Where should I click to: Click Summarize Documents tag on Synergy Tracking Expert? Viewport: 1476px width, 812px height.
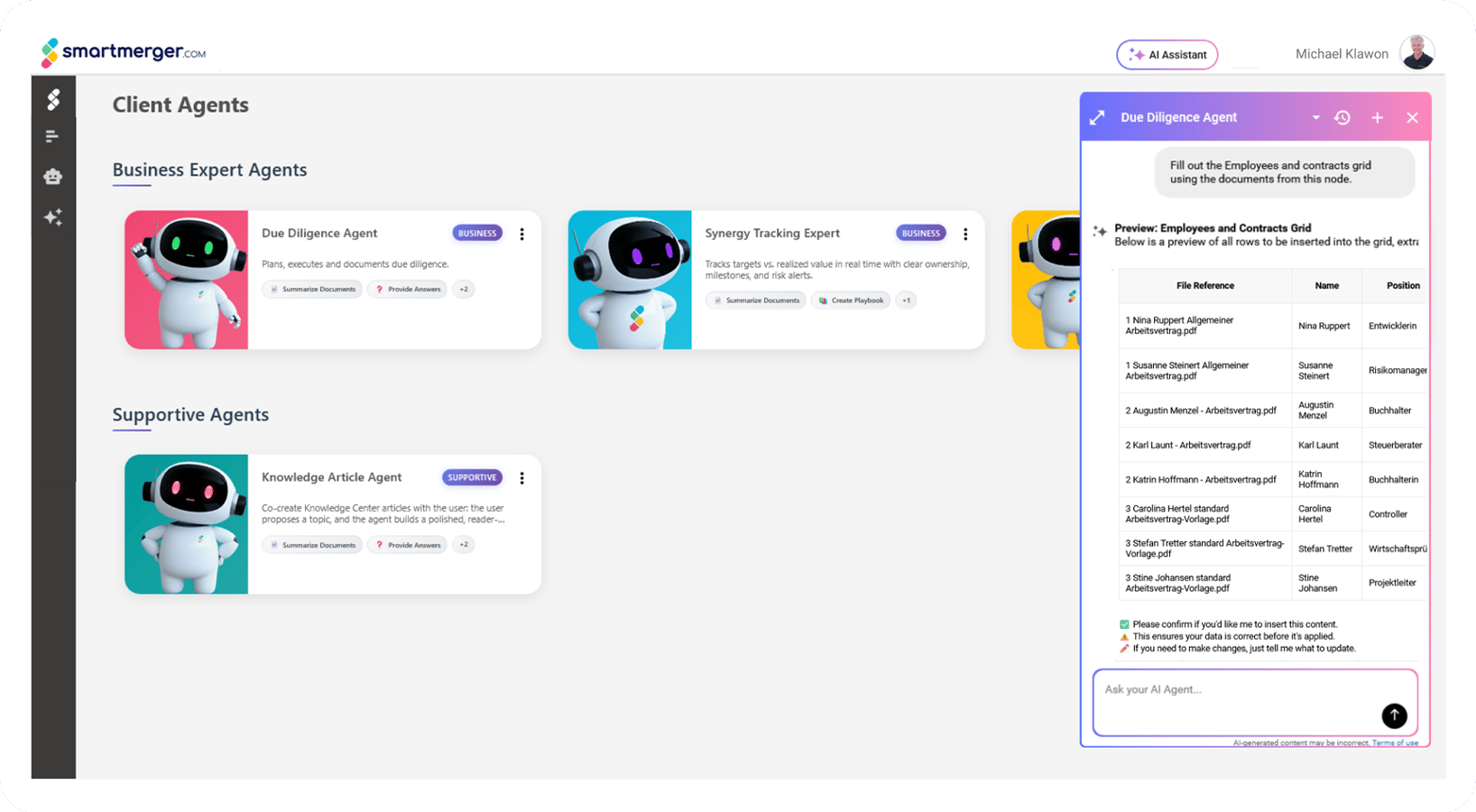pyautogui.click(x=756, y=300)
